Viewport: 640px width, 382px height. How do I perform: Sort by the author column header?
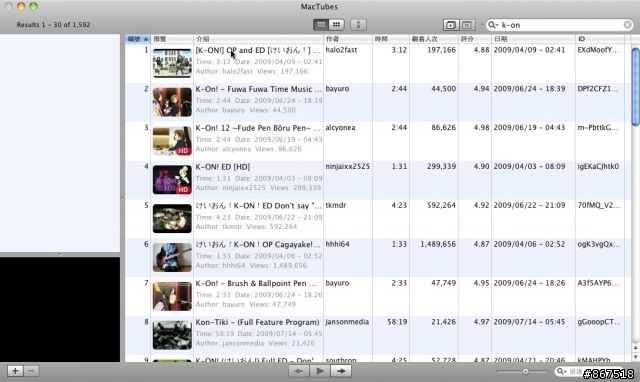[x=348, y=39]
